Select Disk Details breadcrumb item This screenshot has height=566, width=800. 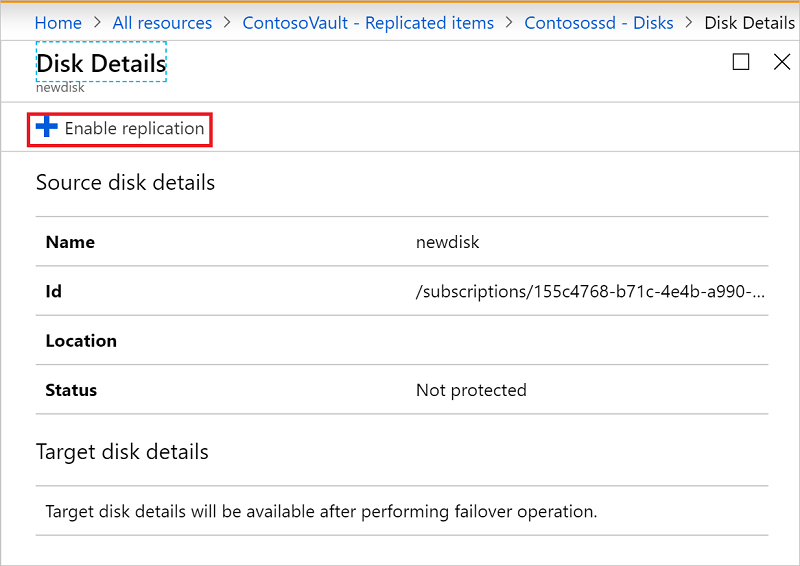(749, 23)
